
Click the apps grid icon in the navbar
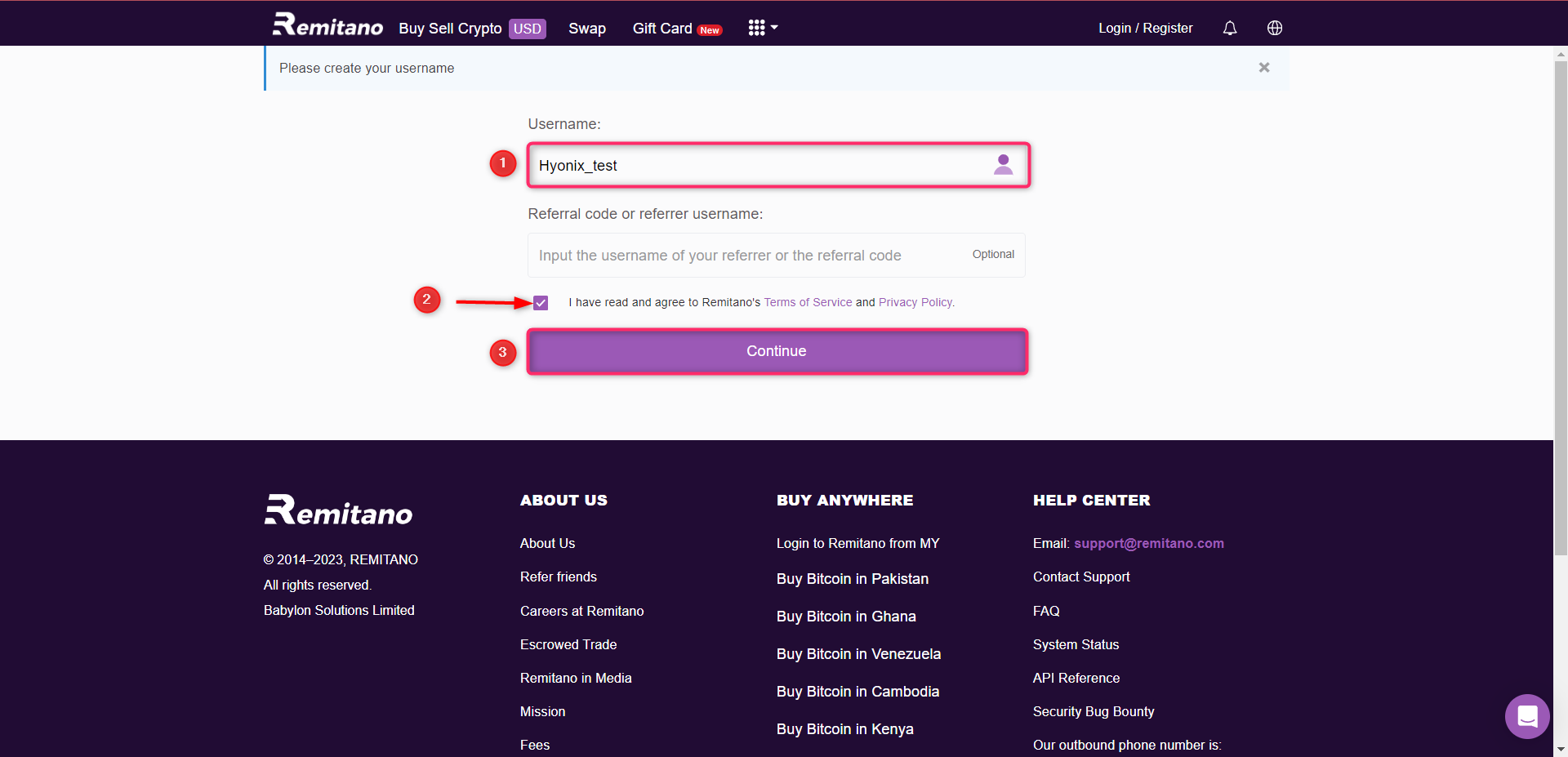755,27
